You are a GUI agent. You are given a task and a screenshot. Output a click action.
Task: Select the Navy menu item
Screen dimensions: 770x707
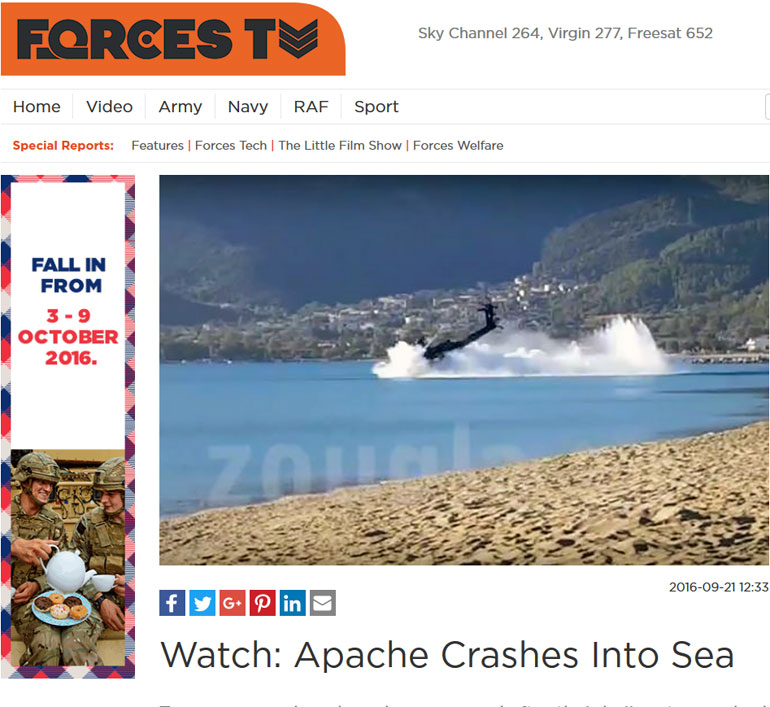pyautogui.click(x=248, y=107)
